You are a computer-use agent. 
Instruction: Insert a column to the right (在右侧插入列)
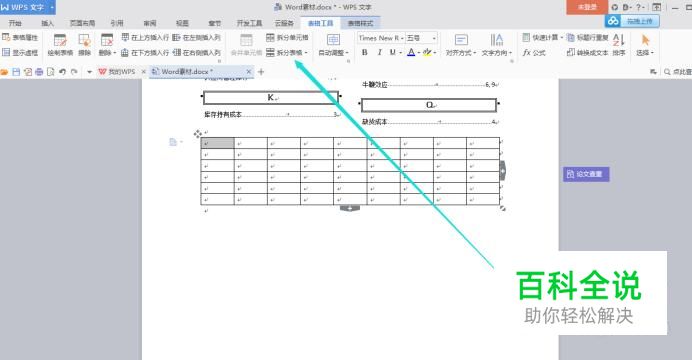point(196,52)
